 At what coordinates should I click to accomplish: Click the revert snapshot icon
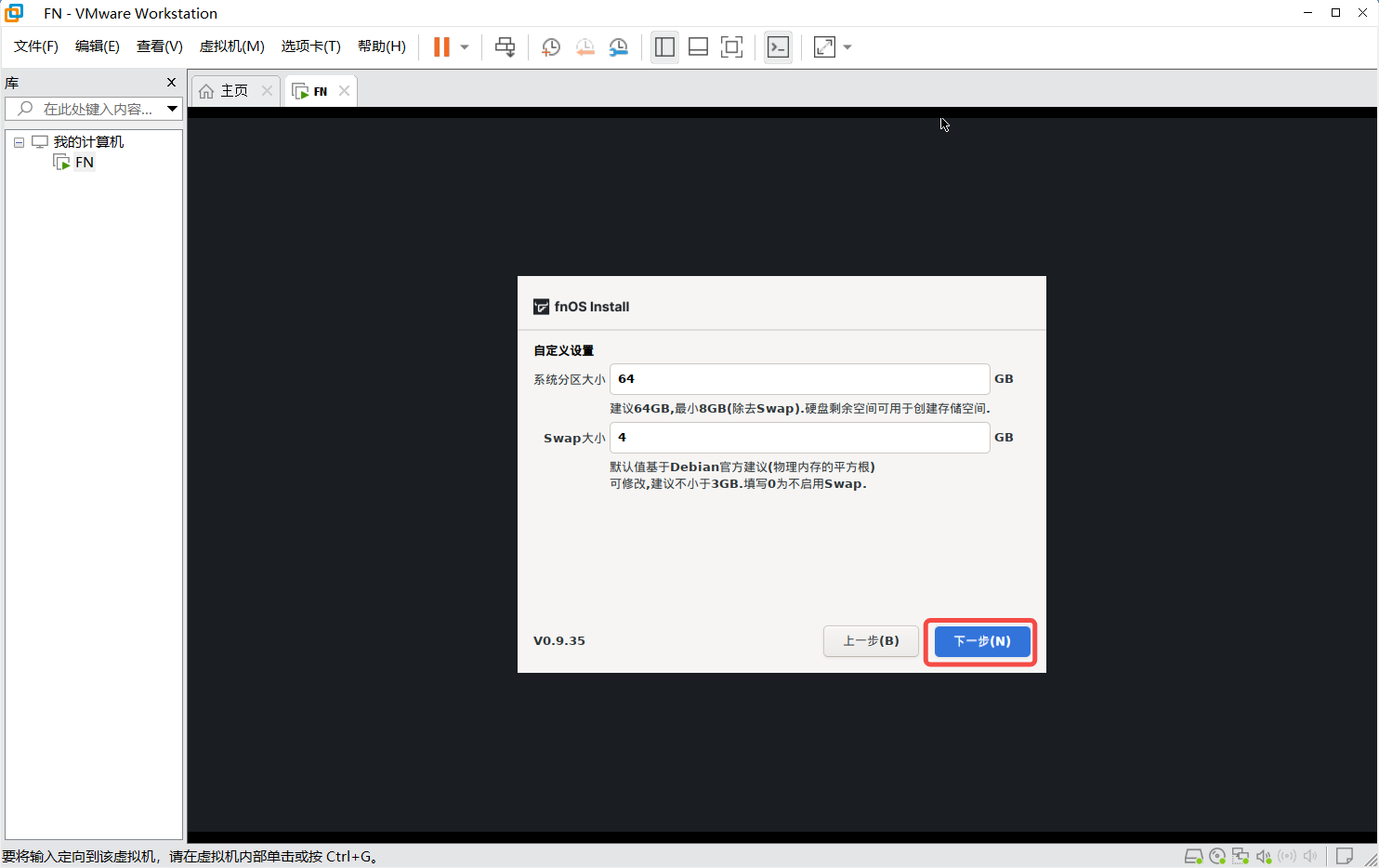point(584,46)
